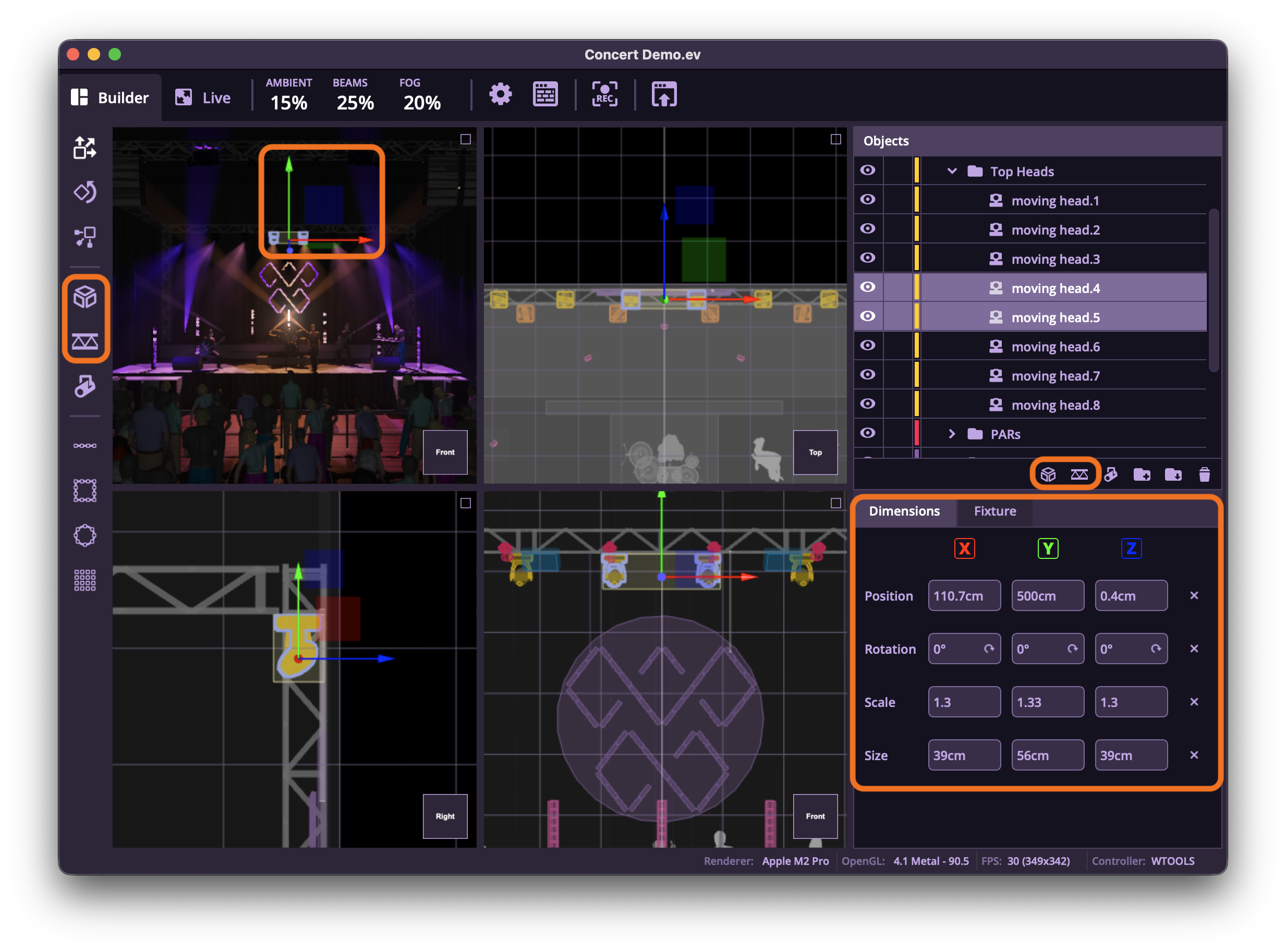Add cube object from Objects panel toolbar
1286x952 pixels.
tap(1048, 474)
